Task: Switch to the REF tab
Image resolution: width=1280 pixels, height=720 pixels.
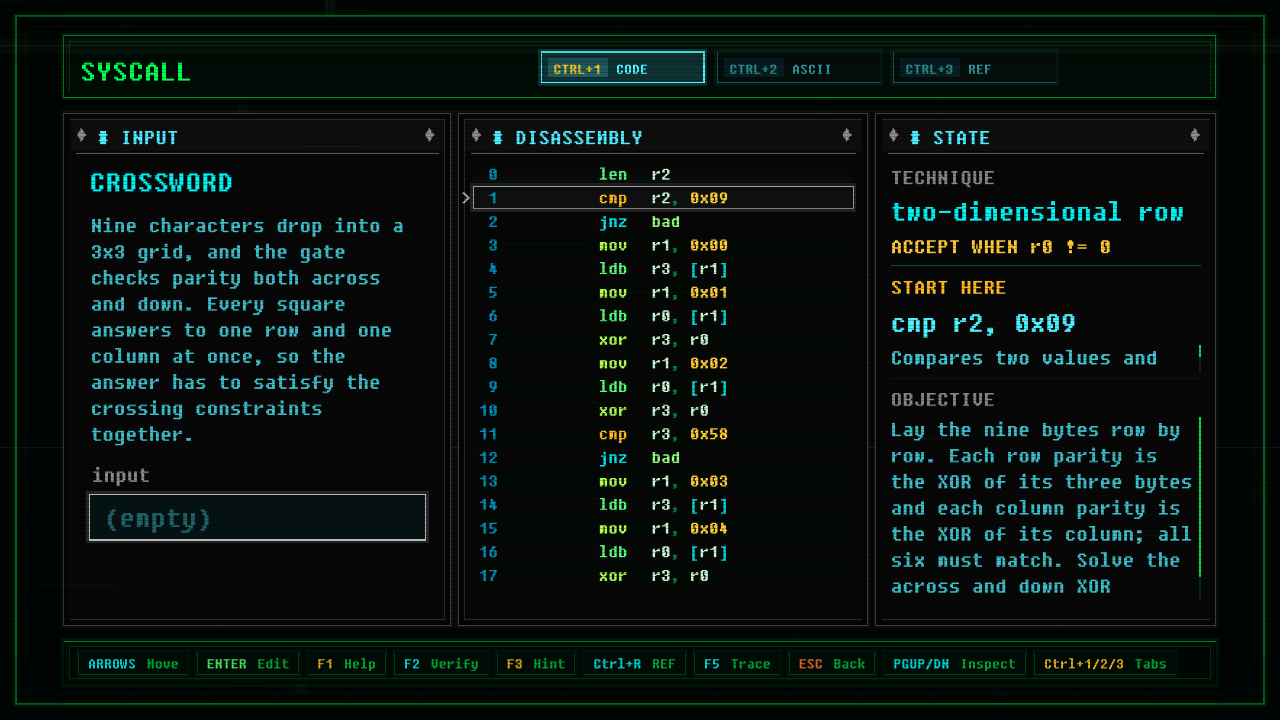Action: (x=974, y=68)
